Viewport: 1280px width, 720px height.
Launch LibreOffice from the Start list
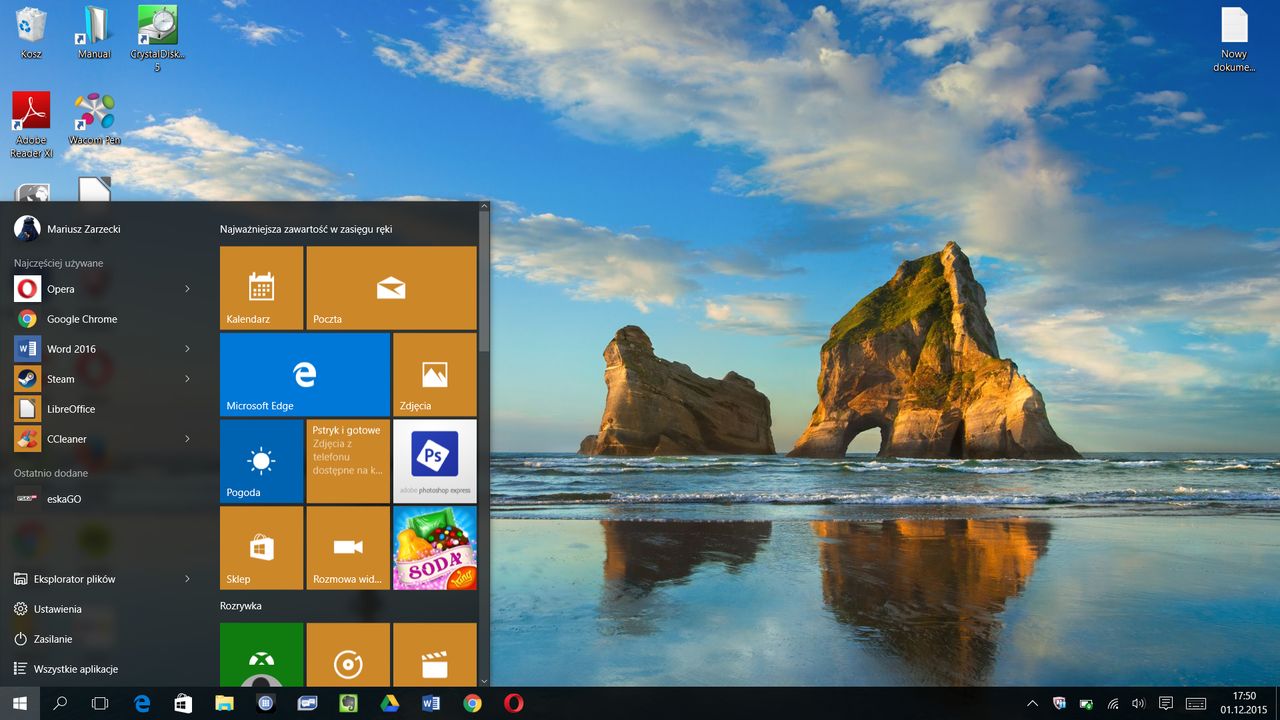(x=104, y=409)
